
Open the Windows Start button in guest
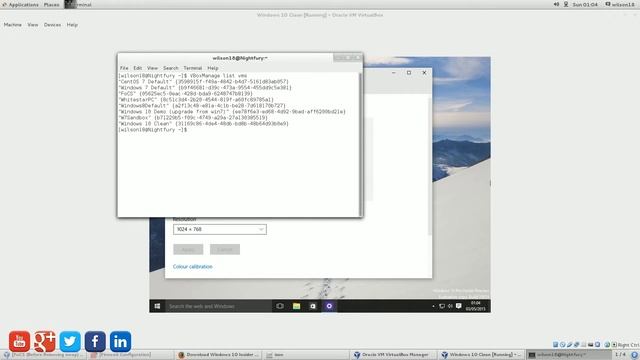[157, 306]
